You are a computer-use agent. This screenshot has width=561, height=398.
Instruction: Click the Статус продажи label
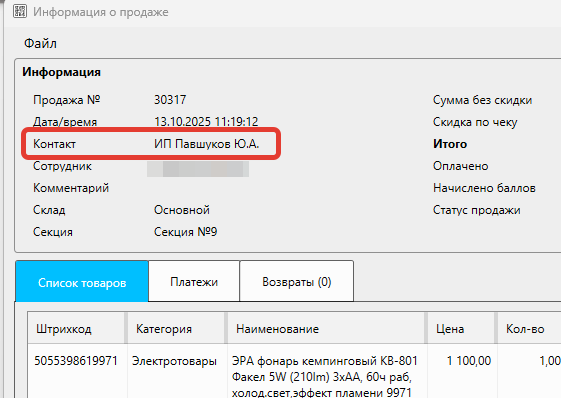click(477, 210)
